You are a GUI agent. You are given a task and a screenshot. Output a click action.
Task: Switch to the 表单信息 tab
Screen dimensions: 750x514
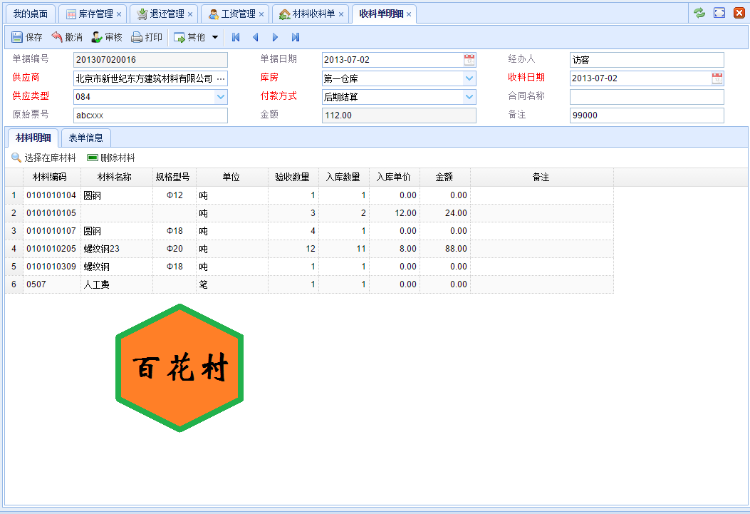click(85, 138)
